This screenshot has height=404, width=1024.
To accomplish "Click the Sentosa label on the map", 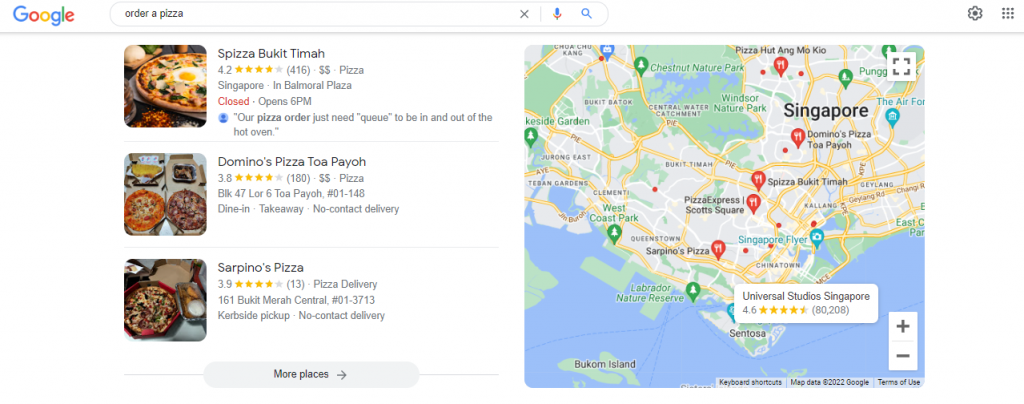I will click(748, 334).
